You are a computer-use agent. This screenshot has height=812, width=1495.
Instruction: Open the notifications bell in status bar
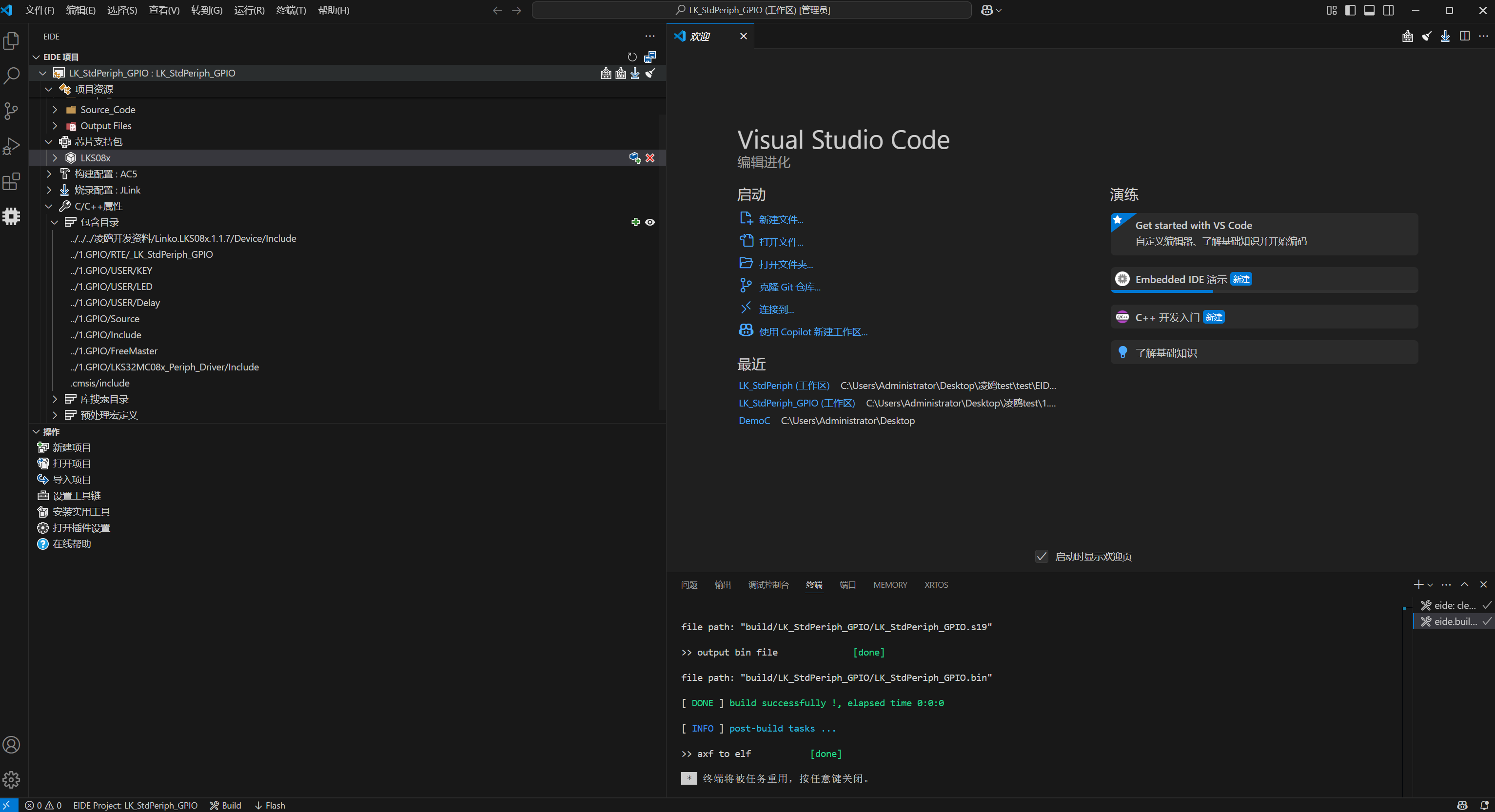[1485, 805]
